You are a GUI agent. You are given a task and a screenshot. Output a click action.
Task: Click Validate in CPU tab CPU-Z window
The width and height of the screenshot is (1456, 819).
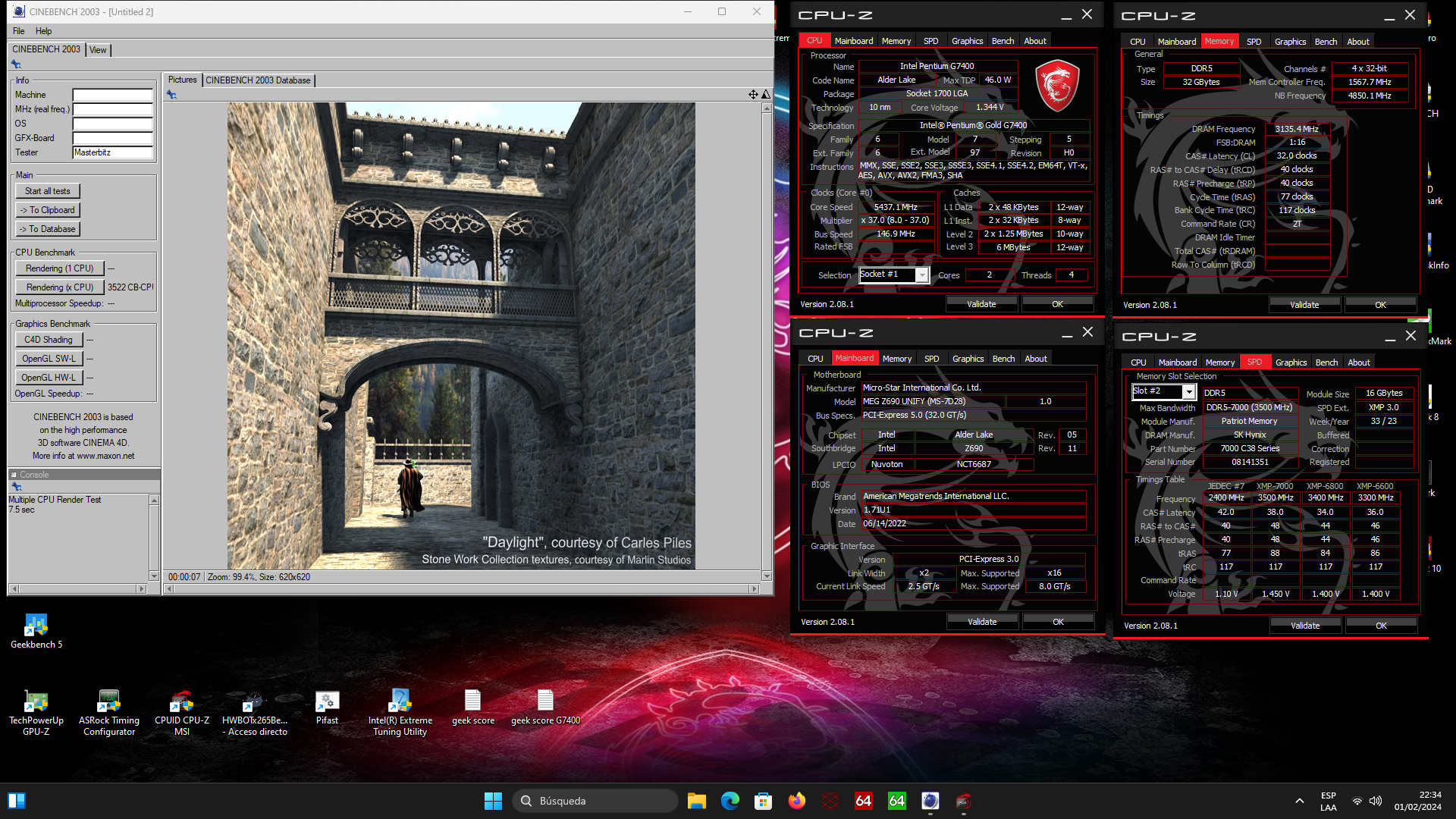click(981, 304)
